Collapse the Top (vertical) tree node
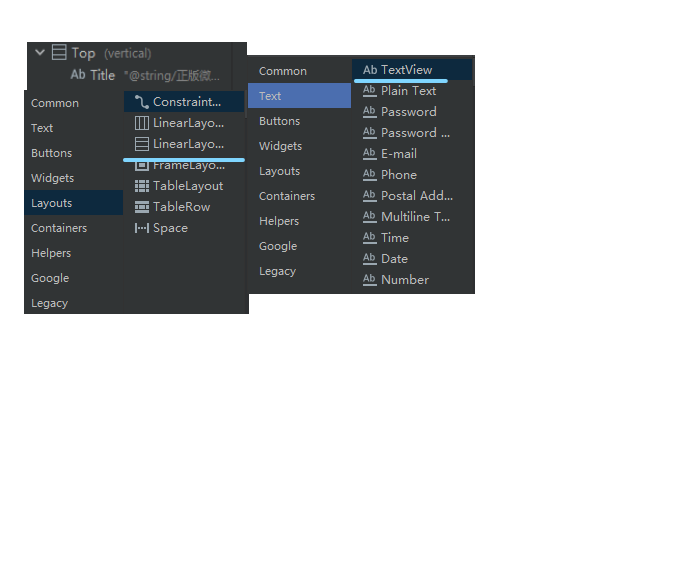Image resolution: width=696 pixels, height=564 pixels. coord(40,52)
